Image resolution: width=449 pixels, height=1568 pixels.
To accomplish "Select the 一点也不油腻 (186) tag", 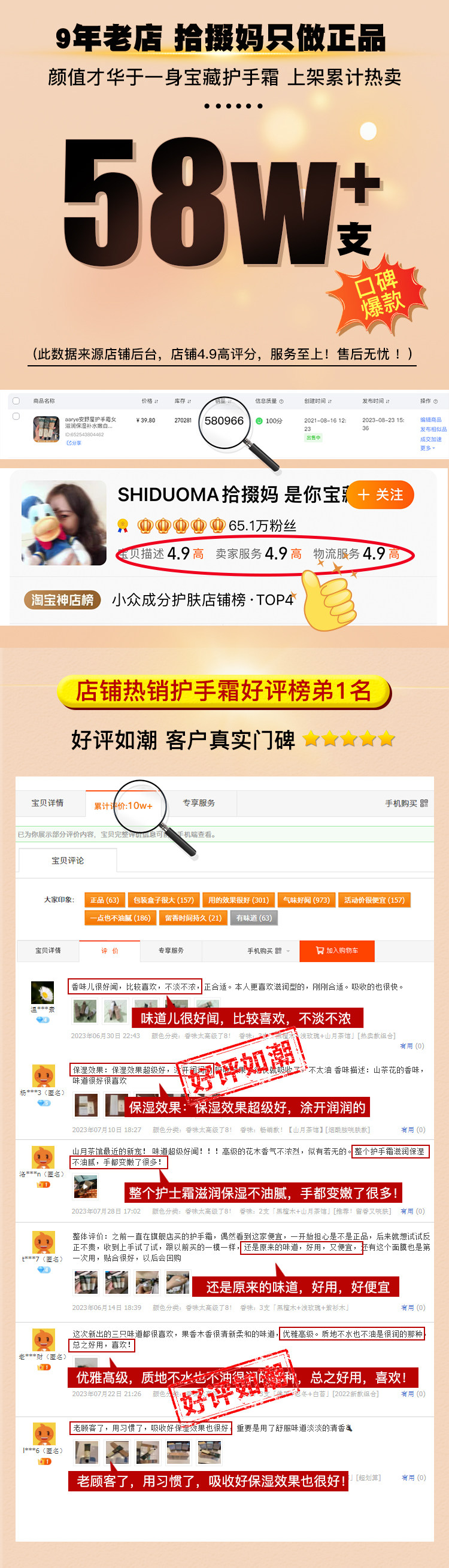I will [120, 918].
